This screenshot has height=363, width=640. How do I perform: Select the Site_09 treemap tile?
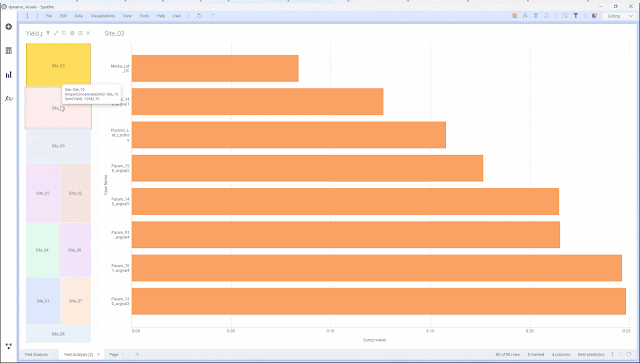pyautogui.click(x=58, y=146)
